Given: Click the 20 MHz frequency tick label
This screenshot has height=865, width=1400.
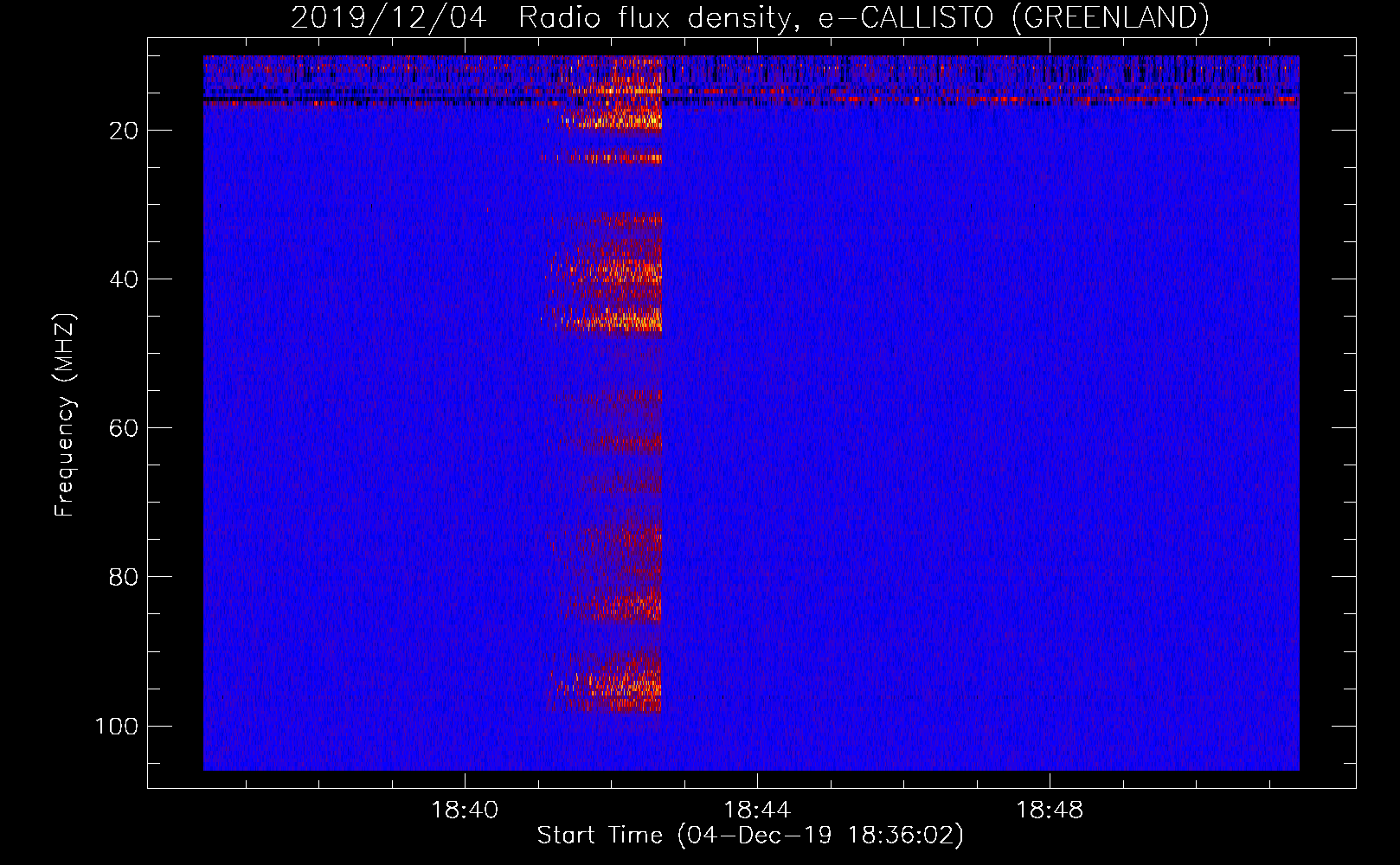Looking at the screenshot, I should (x=124, y=131).
